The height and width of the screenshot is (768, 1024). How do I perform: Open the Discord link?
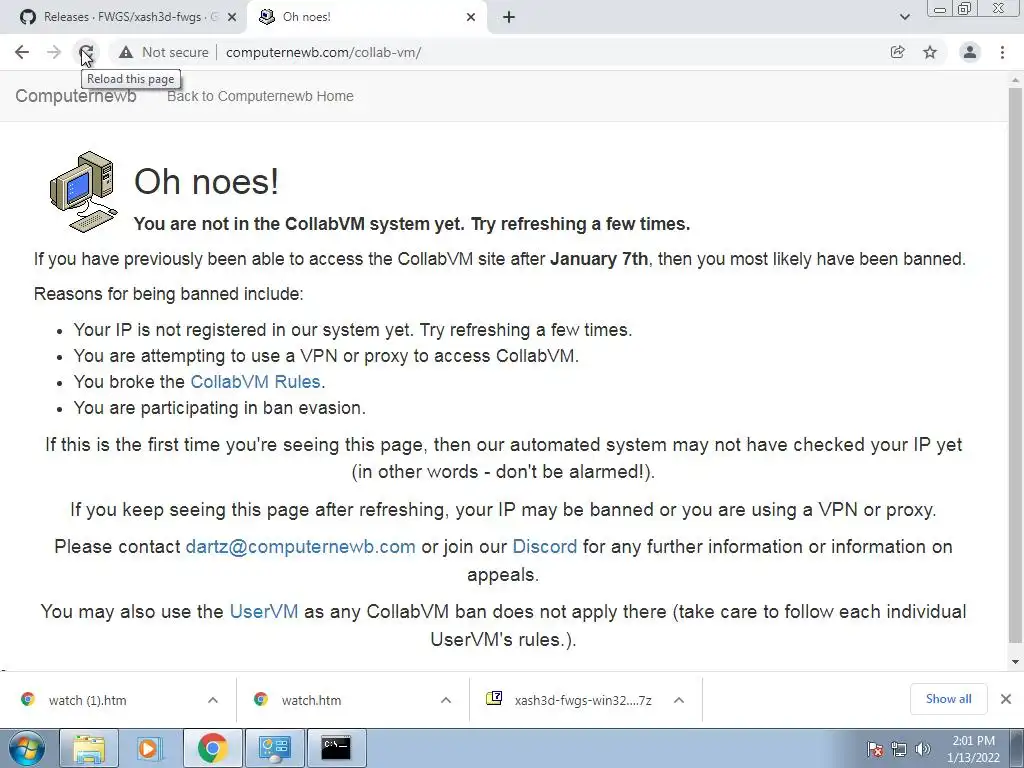click(x=545, y=547)
